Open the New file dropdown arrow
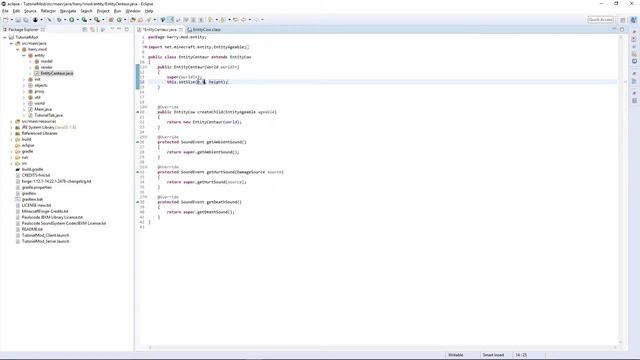 [x=11, y=20]
